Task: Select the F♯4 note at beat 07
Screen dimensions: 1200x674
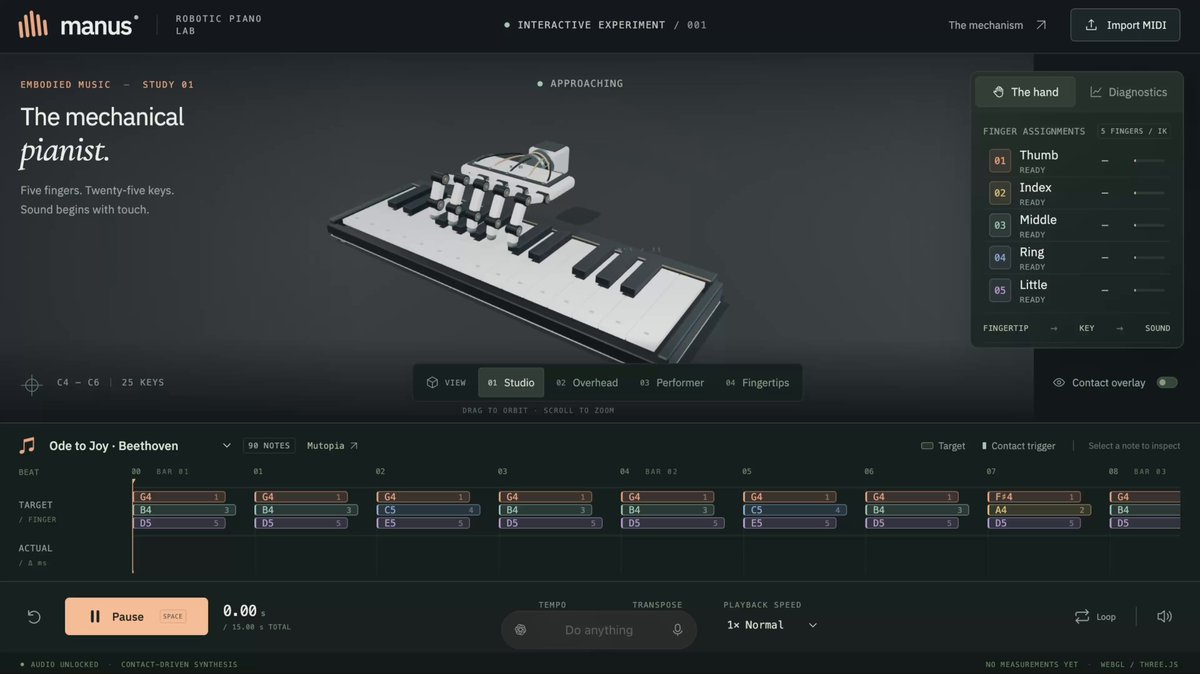Action: pyautogui.click(x=1033, y=497)
